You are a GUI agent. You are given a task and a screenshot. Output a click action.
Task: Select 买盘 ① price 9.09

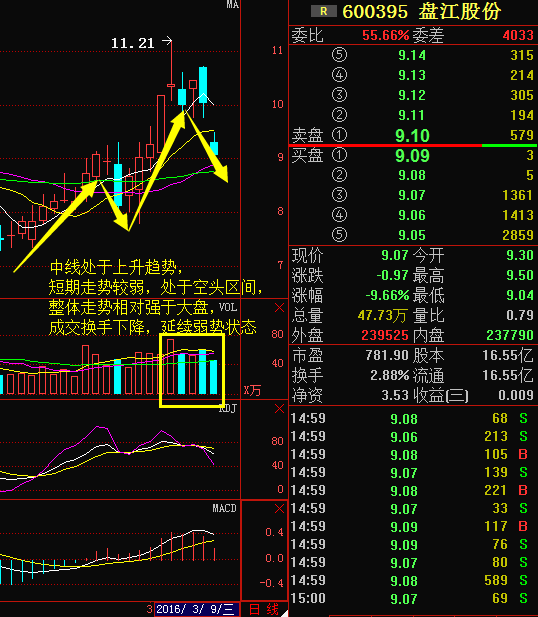412,156
